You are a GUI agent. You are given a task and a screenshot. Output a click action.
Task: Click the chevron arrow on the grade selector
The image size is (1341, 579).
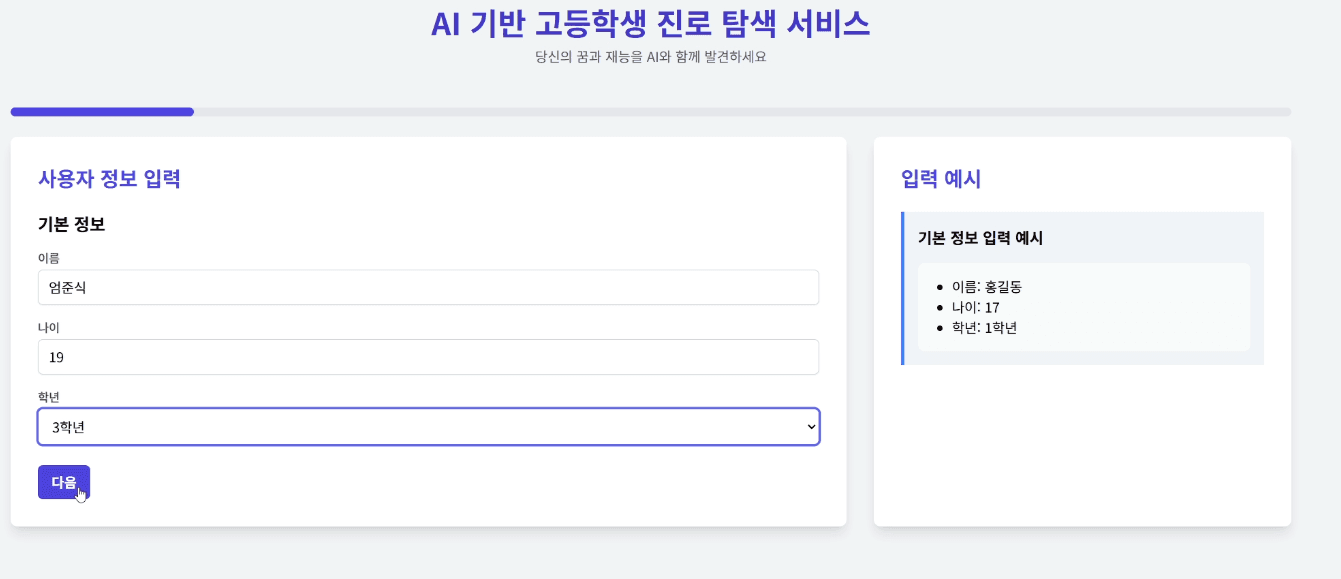tap(810, 426)
